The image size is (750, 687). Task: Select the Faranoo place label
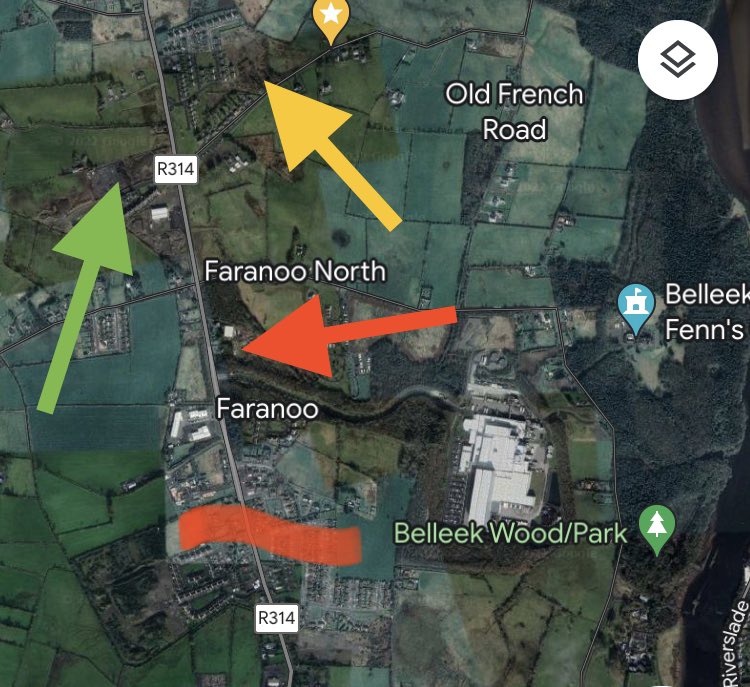(267, 409)
